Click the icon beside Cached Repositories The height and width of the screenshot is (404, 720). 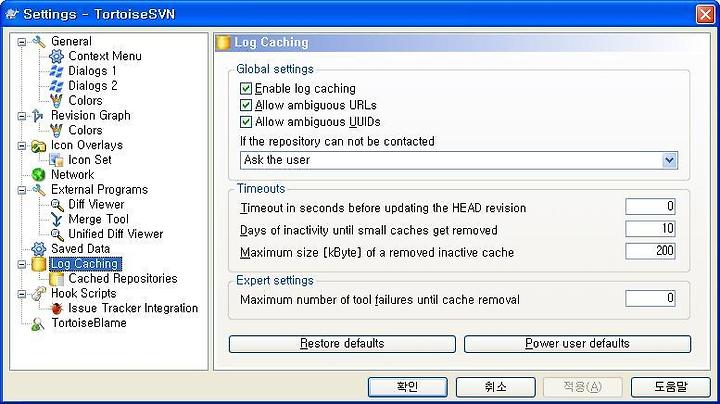56,279
